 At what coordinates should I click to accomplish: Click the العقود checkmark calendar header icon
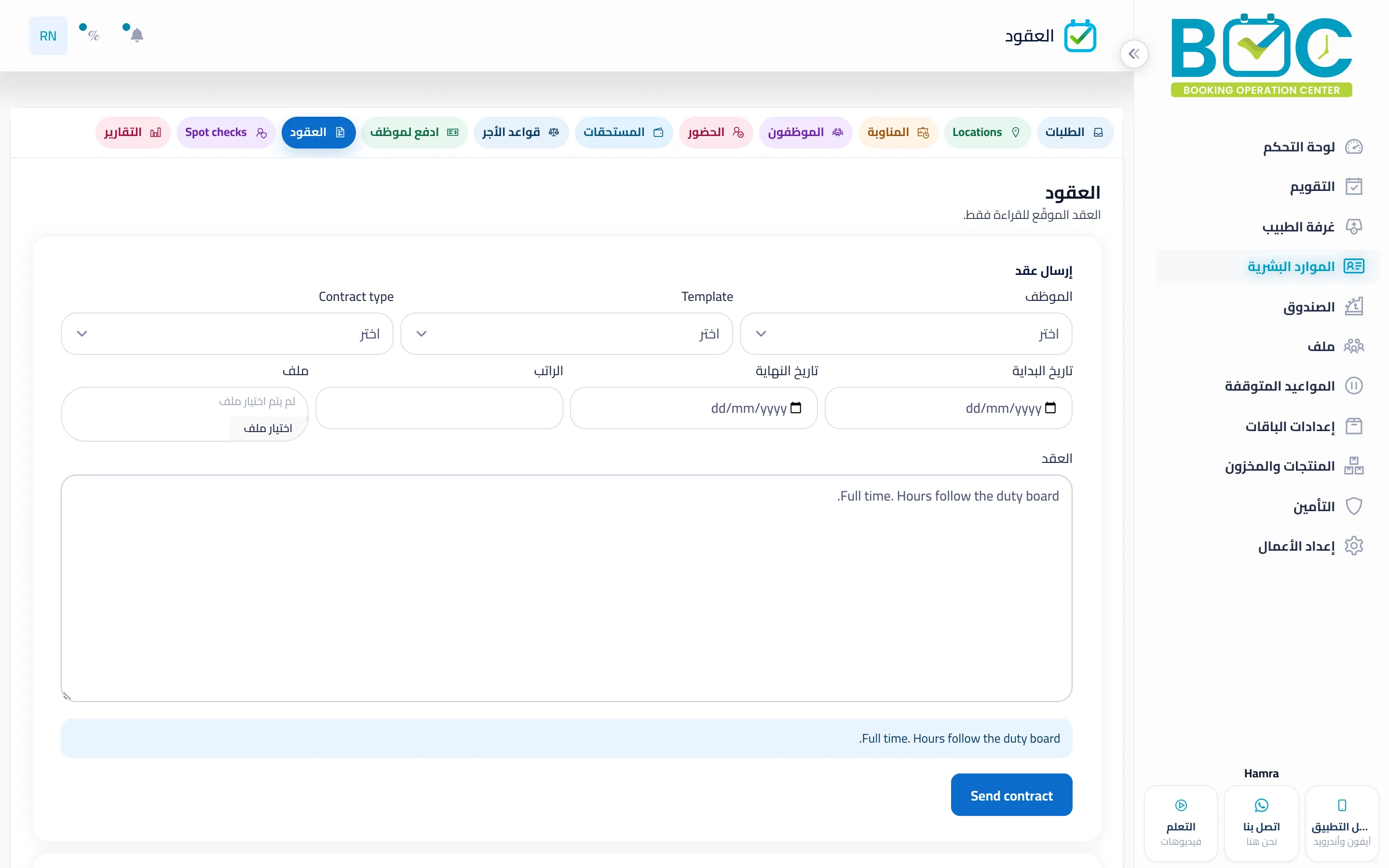pos(1080,36)
